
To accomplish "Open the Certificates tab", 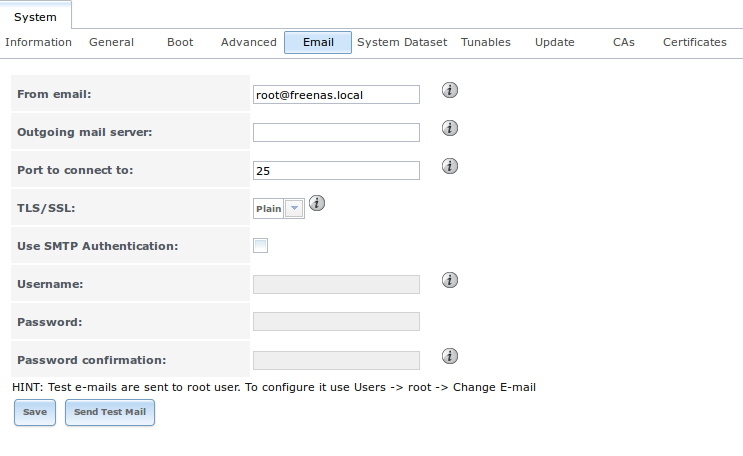I will click(x=694, y=42).
